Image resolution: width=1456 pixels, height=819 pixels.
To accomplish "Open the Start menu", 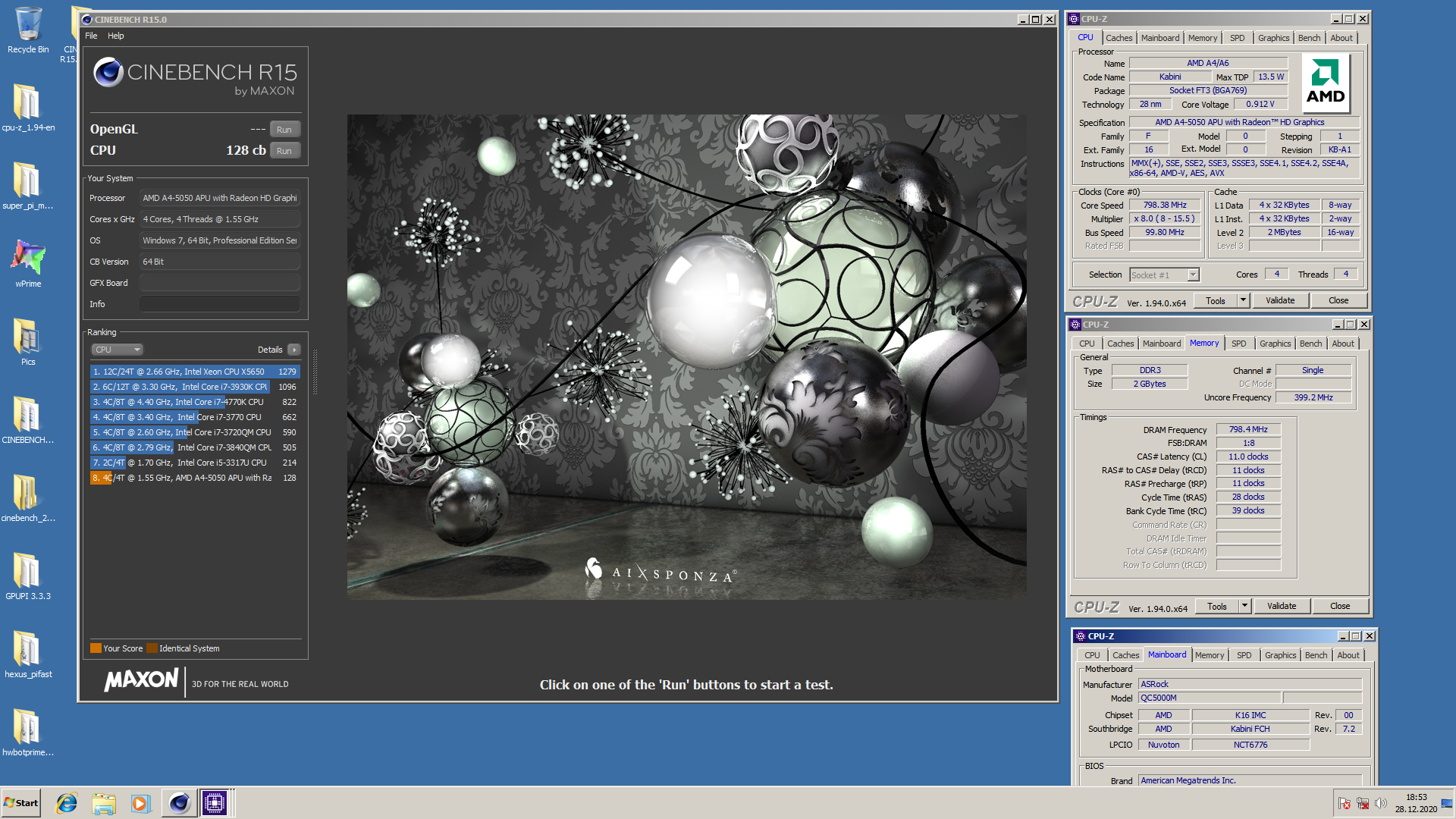I will coord(21,803).
